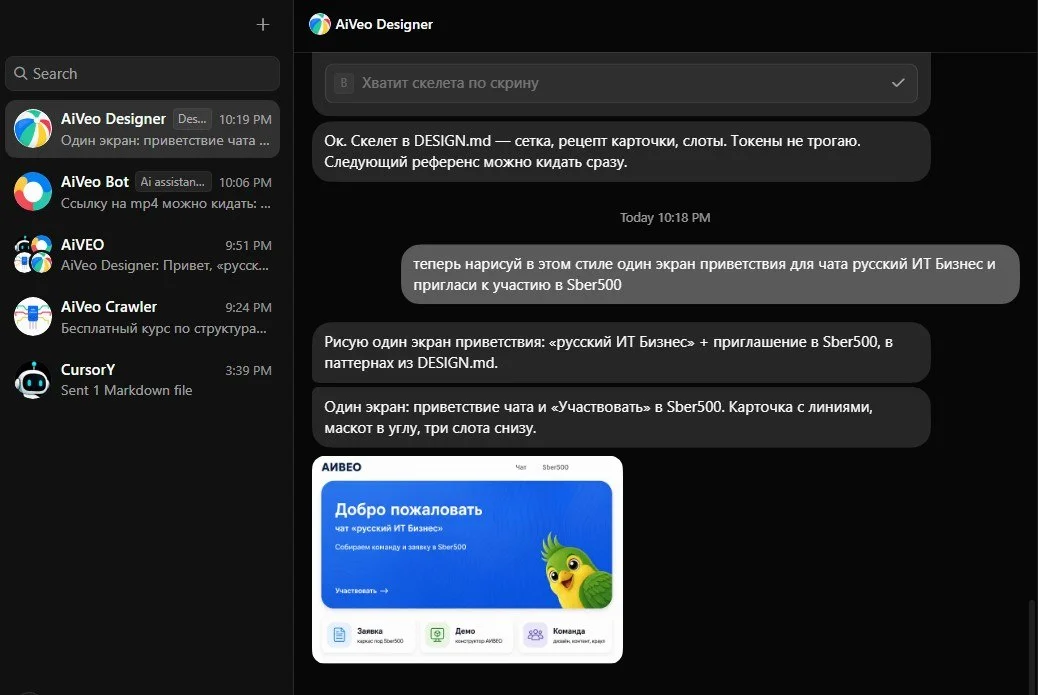
Task: Select the CursorY chat name
Action: (x=88, y=370)
